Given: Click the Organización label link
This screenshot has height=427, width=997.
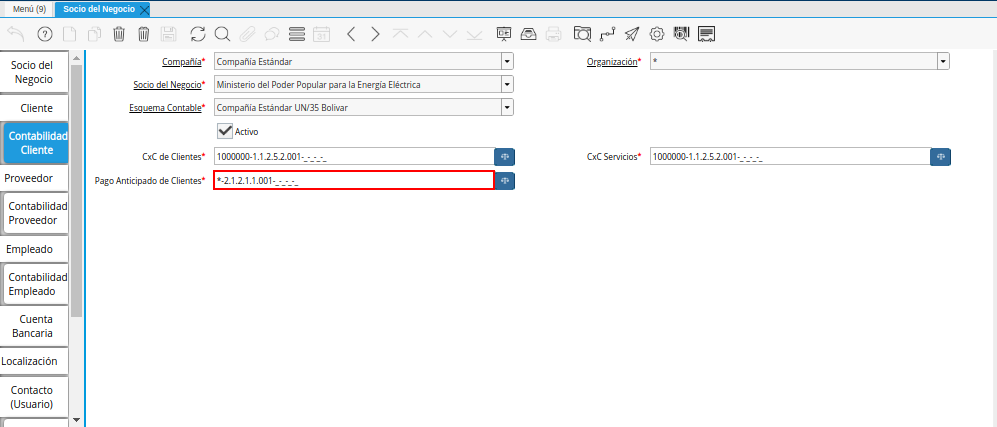Looking at the screenshot, I should pyautogui.click(x=612, y=62).
